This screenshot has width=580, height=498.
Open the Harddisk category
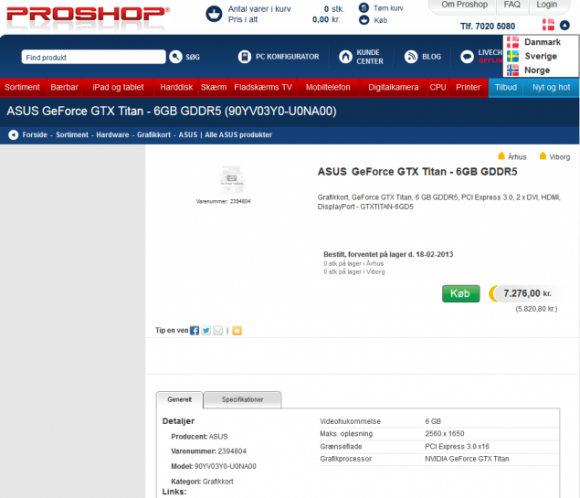(x=176, y=87)
